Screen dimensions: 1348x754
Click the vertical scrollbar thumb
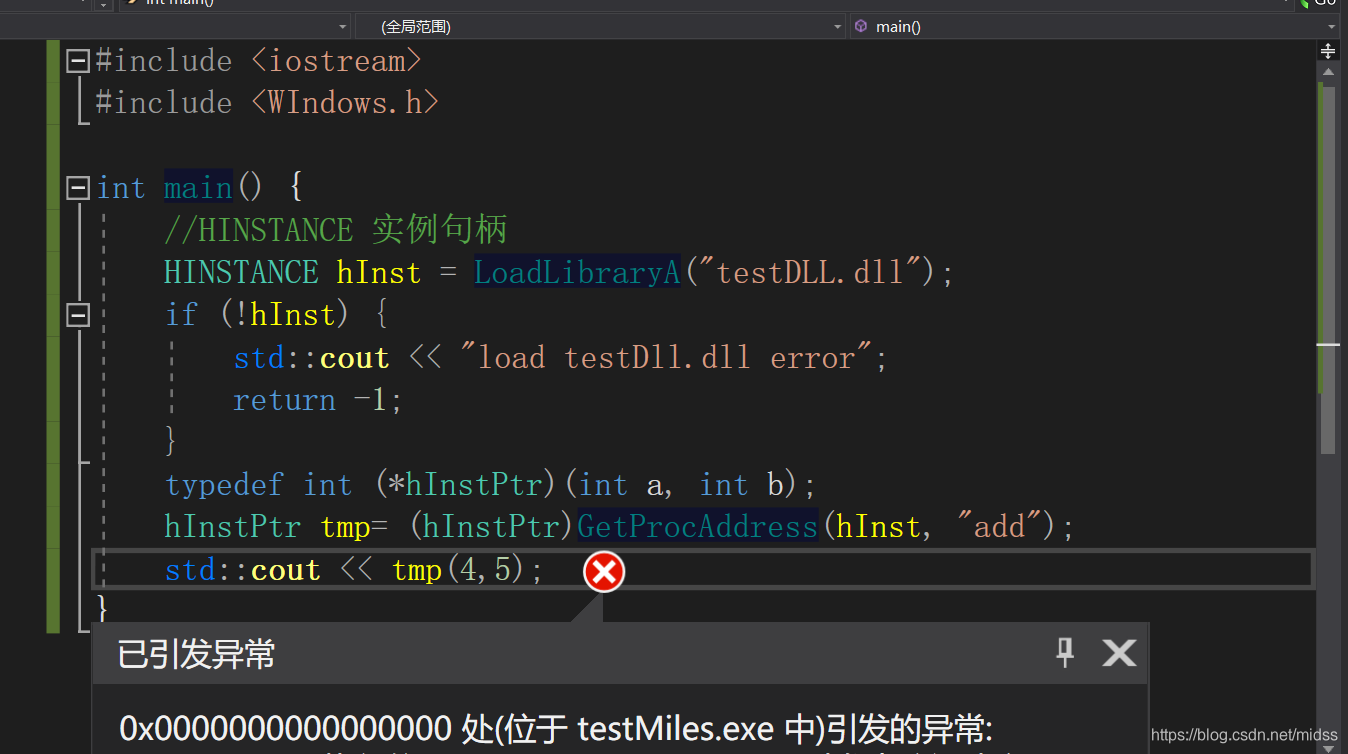pos(1328,268)
